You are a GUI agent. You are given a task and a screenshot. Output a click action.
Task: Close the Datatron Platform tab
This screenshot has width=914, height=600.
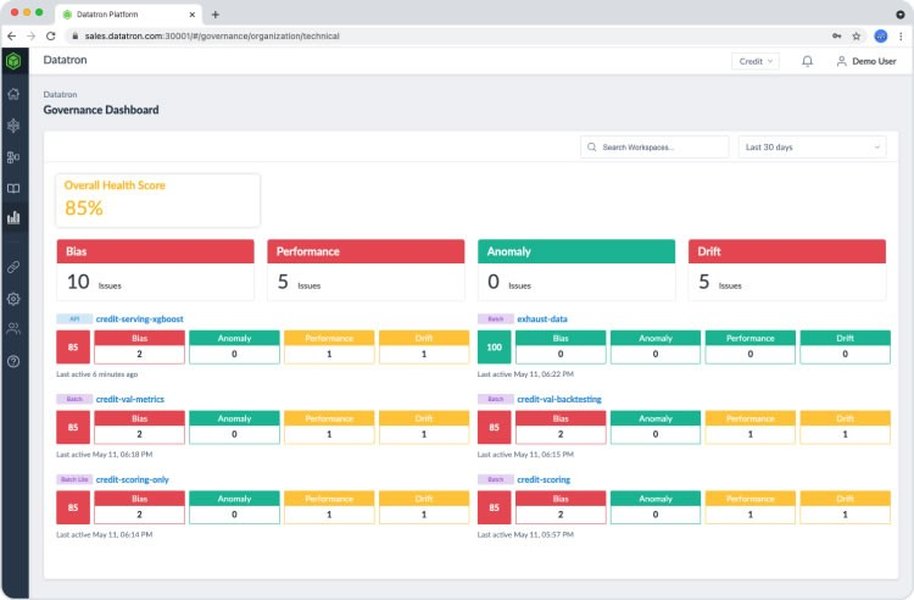tap(192, 15)
